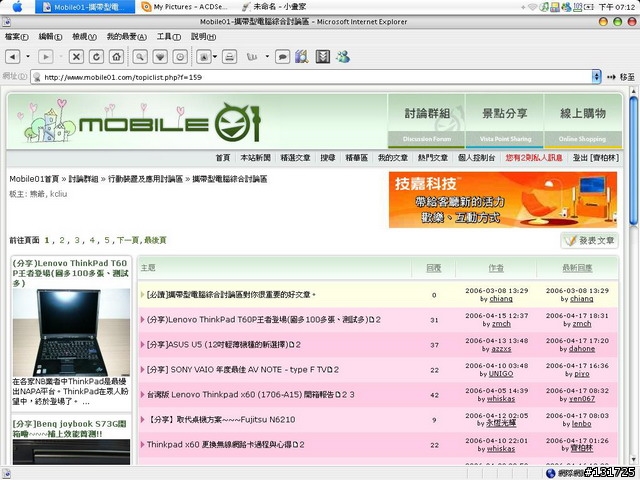Open the 檢視(V) menu
The height and width of the screenshot is (480, 640).
84,37
